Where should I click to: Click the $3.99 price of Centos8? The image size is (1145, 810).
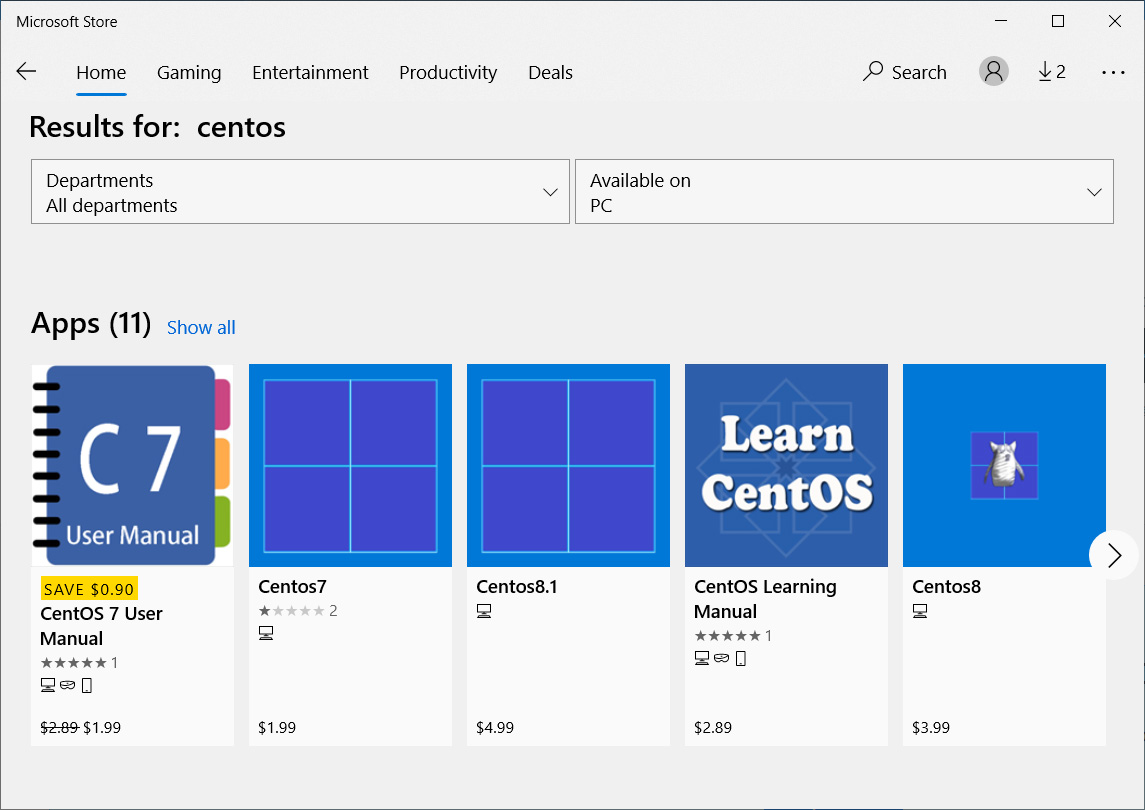coord(931,727)
